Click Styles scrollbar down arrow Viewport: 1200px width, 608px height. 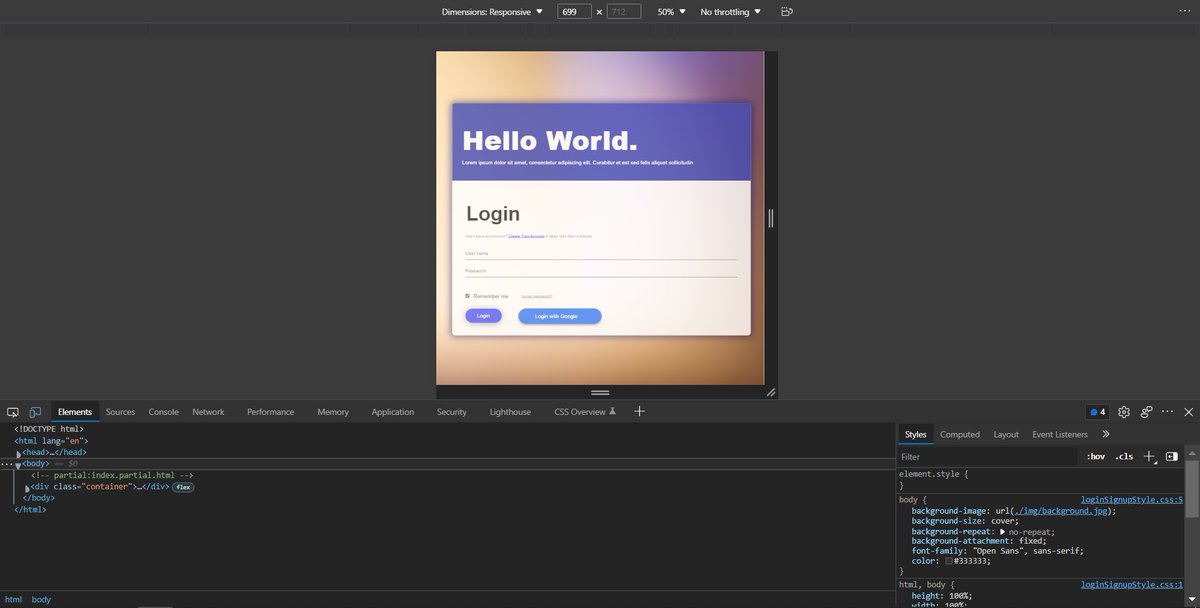1192,601
